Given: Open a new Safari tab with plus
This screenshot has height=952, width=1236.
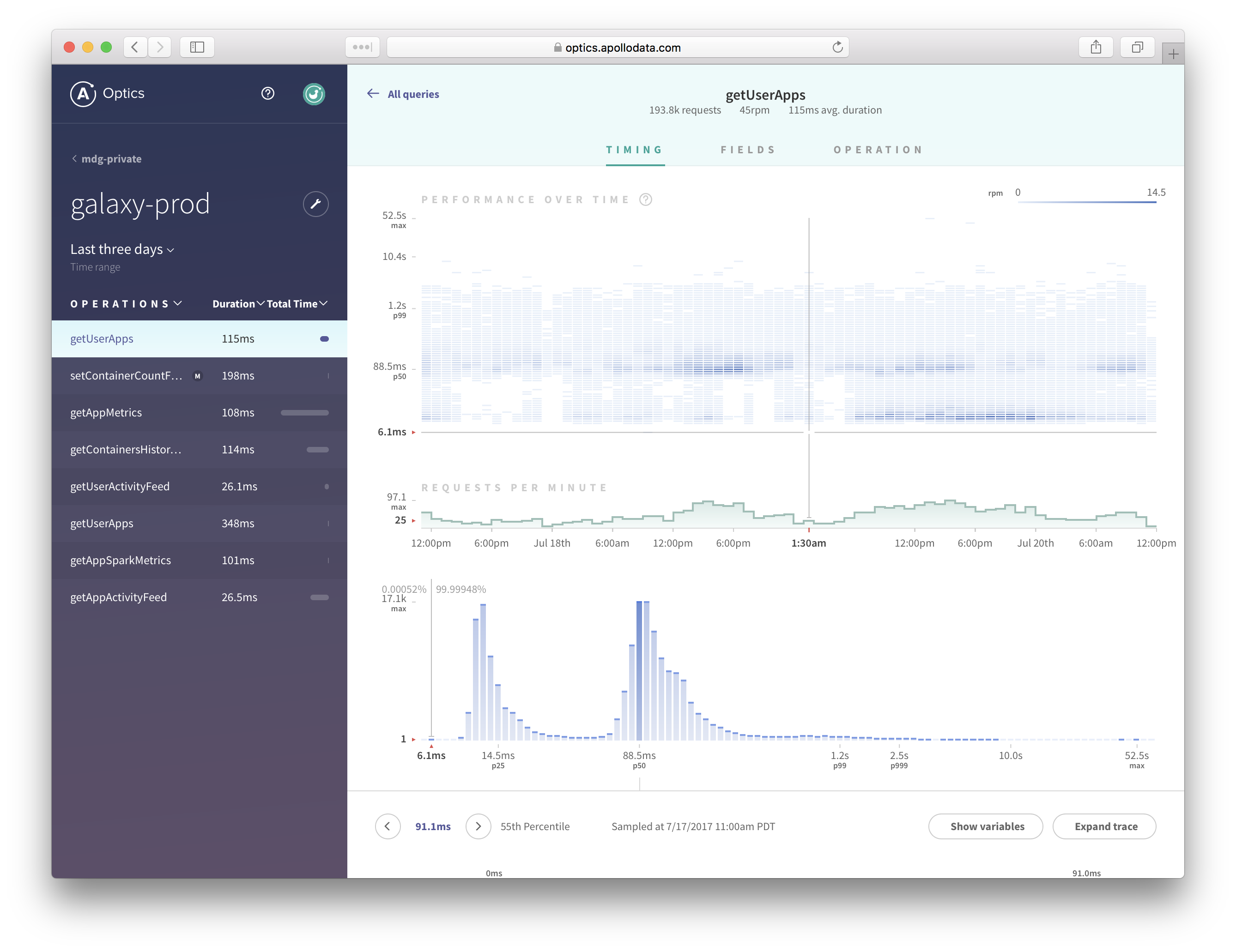Looking at the screenshot, I should [x=1173, y=54].
